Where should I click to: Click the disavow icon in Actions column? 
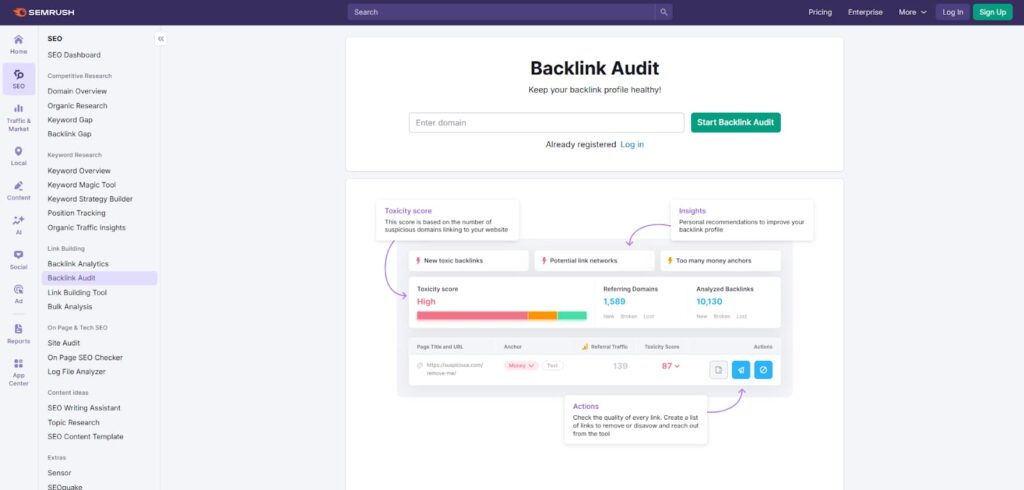(763, 370)
